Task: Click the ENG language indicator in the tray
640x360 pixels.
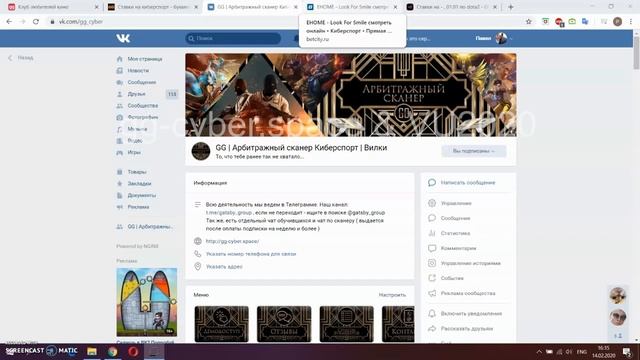Action: click(582, 351)
